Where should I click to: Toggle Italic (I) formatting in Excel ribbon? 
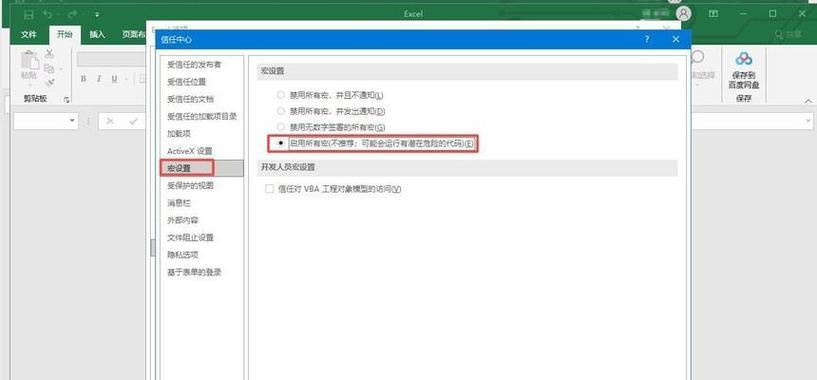tap(98, 79)
